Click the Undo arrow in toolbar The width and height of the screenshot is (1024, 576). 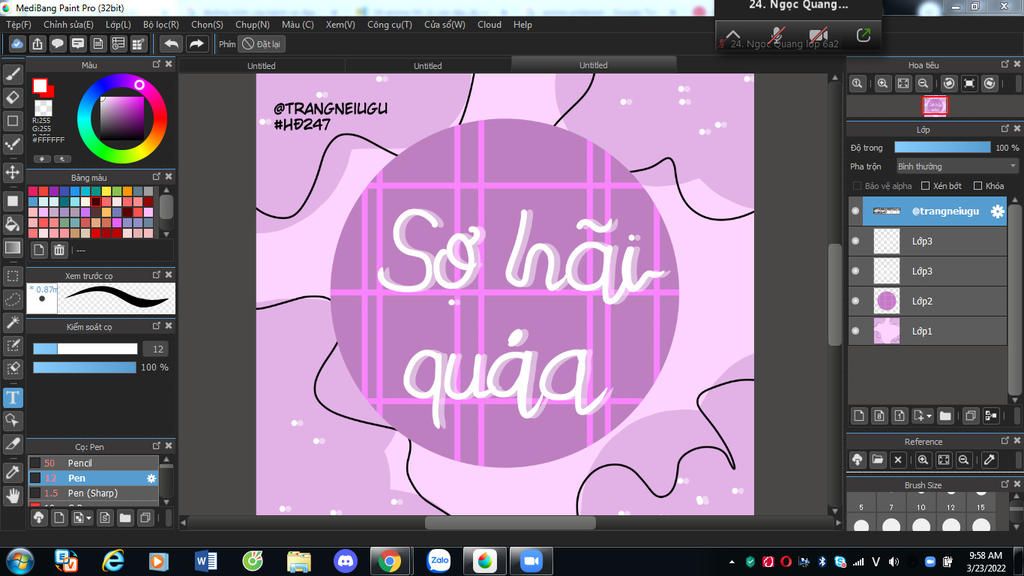171,44
